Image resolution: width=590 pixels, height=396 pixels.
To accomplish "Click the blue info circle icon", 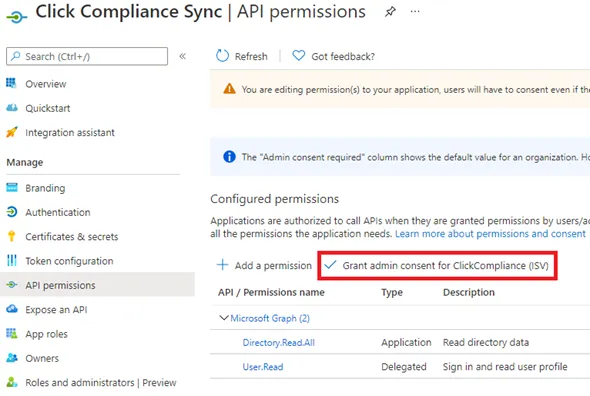I will tap(229, 156).
